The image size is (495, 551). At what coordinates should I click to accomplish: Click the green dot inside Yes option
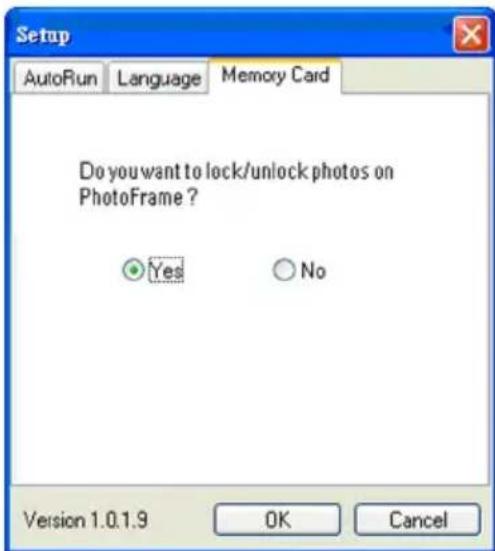[133, 270]
